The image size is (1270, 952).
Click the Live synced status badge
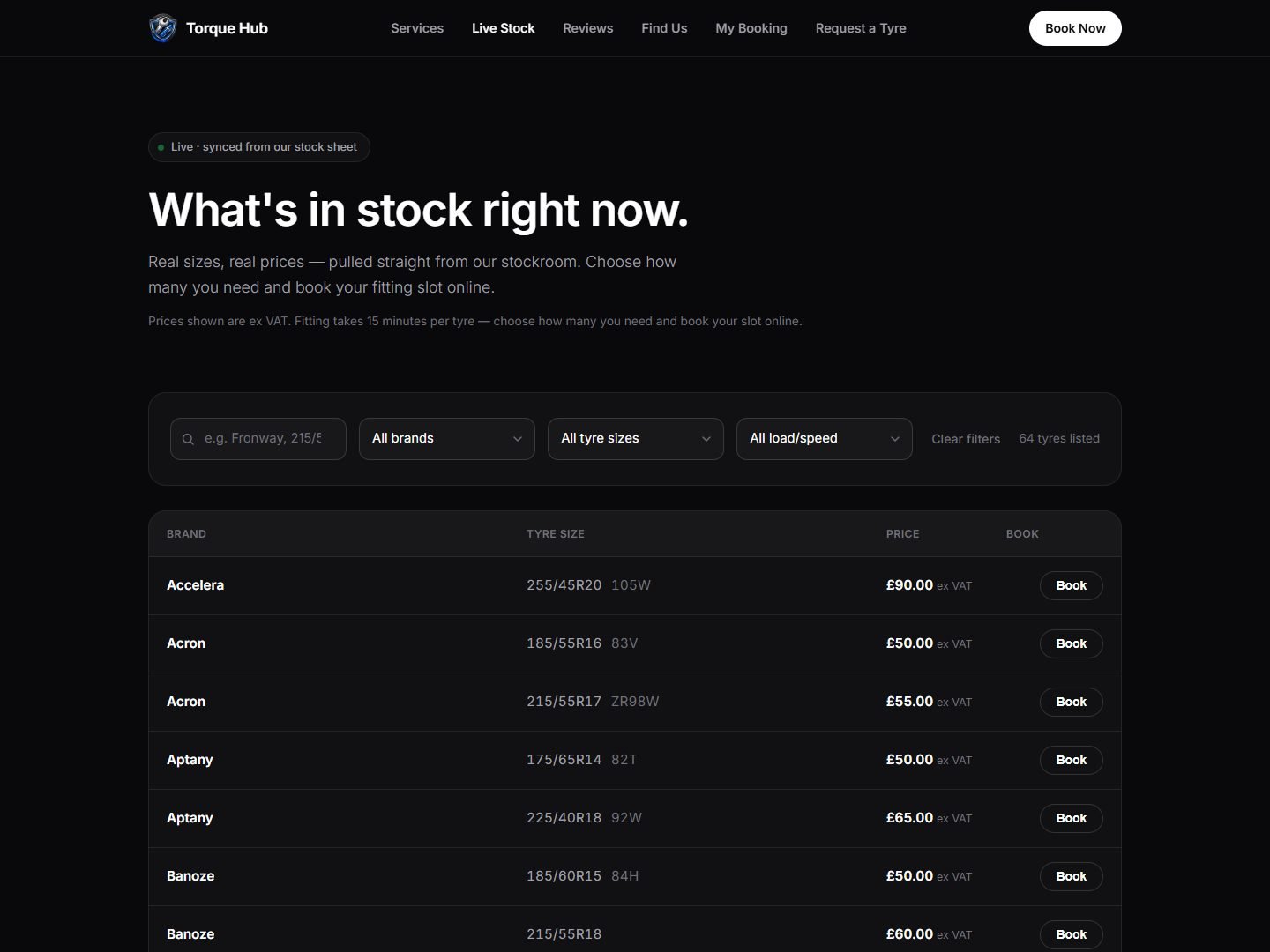259,147
